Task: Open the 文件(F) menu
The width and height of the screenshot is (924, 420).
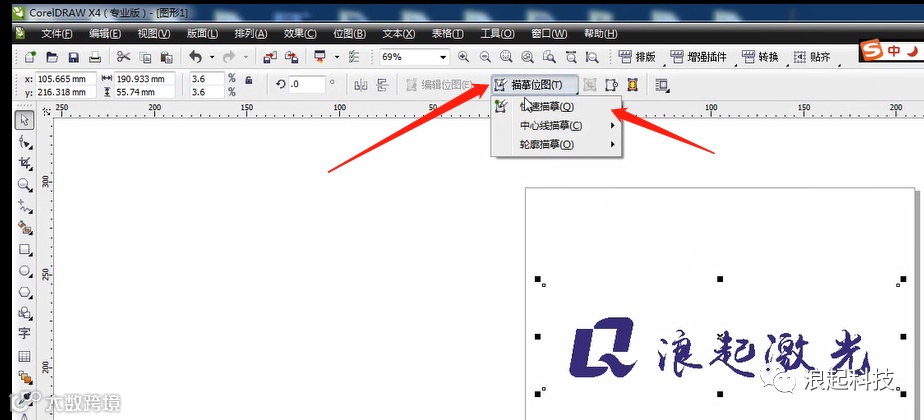Action: [x=58, y=34]
